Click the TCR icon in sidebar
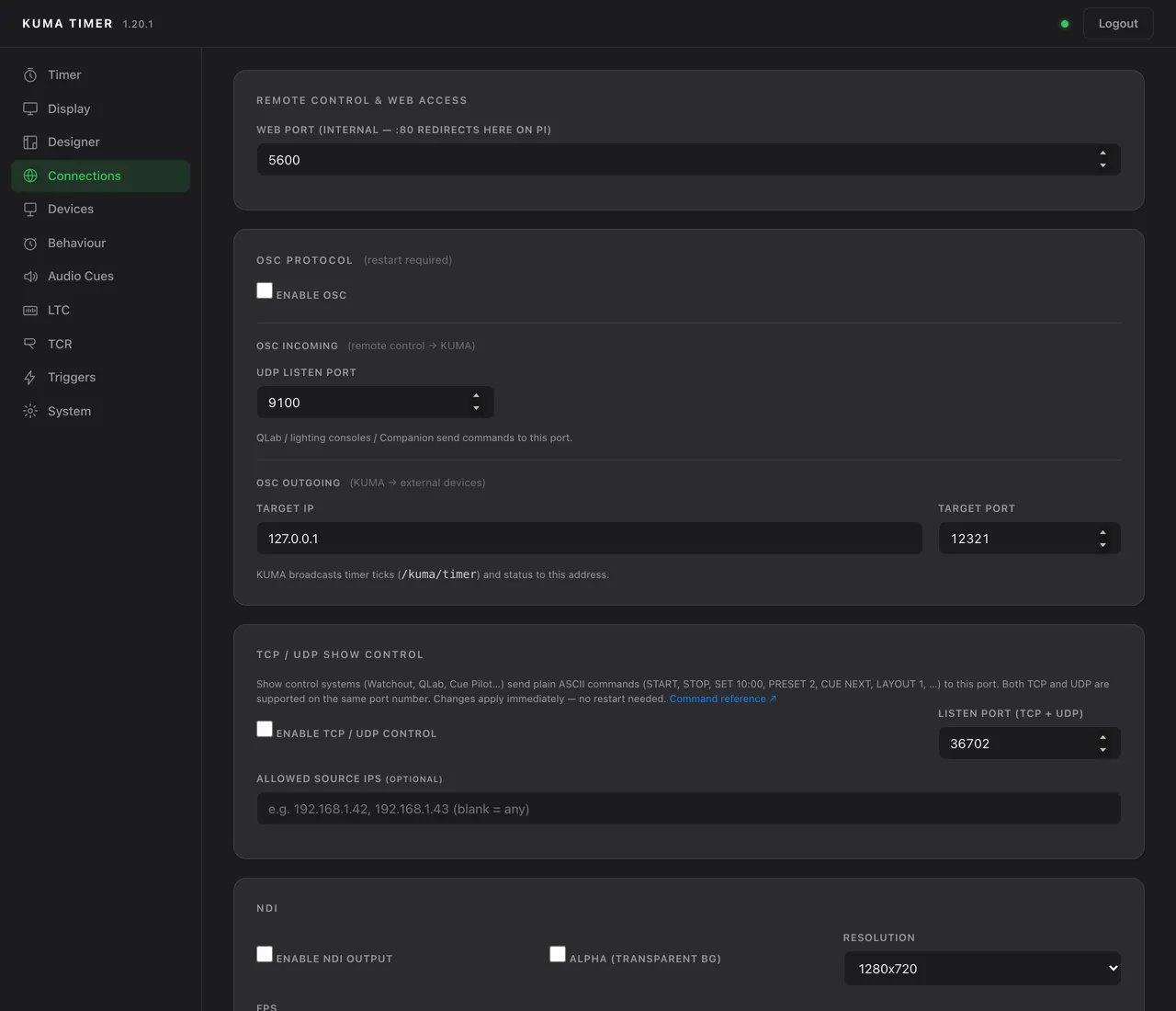The width and height of the screenshot is (1176, 1011). click(30, 344)
